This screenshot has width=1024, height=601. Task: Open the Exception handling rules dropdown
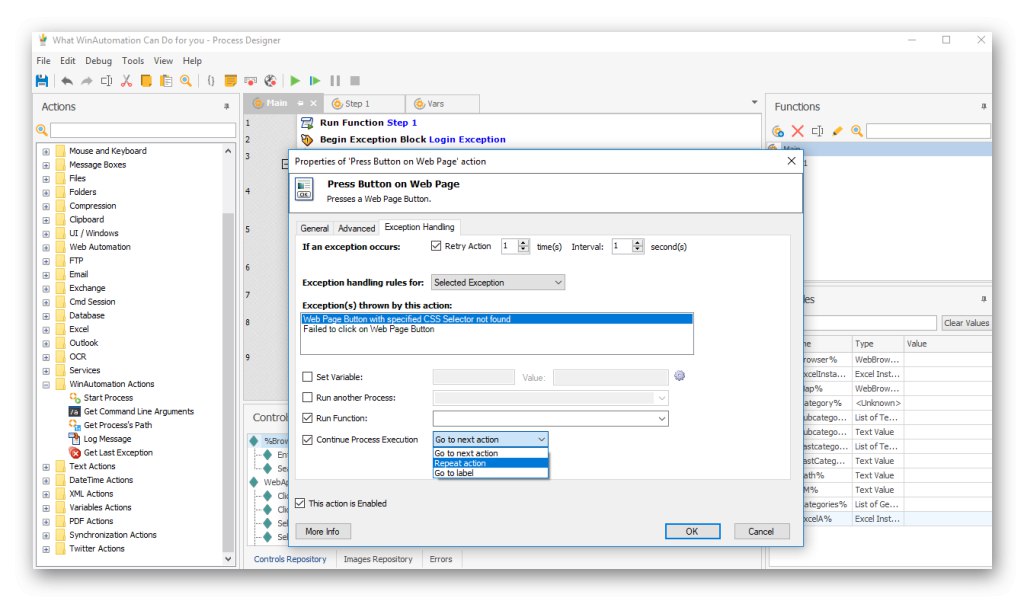(x=498, y=282)
